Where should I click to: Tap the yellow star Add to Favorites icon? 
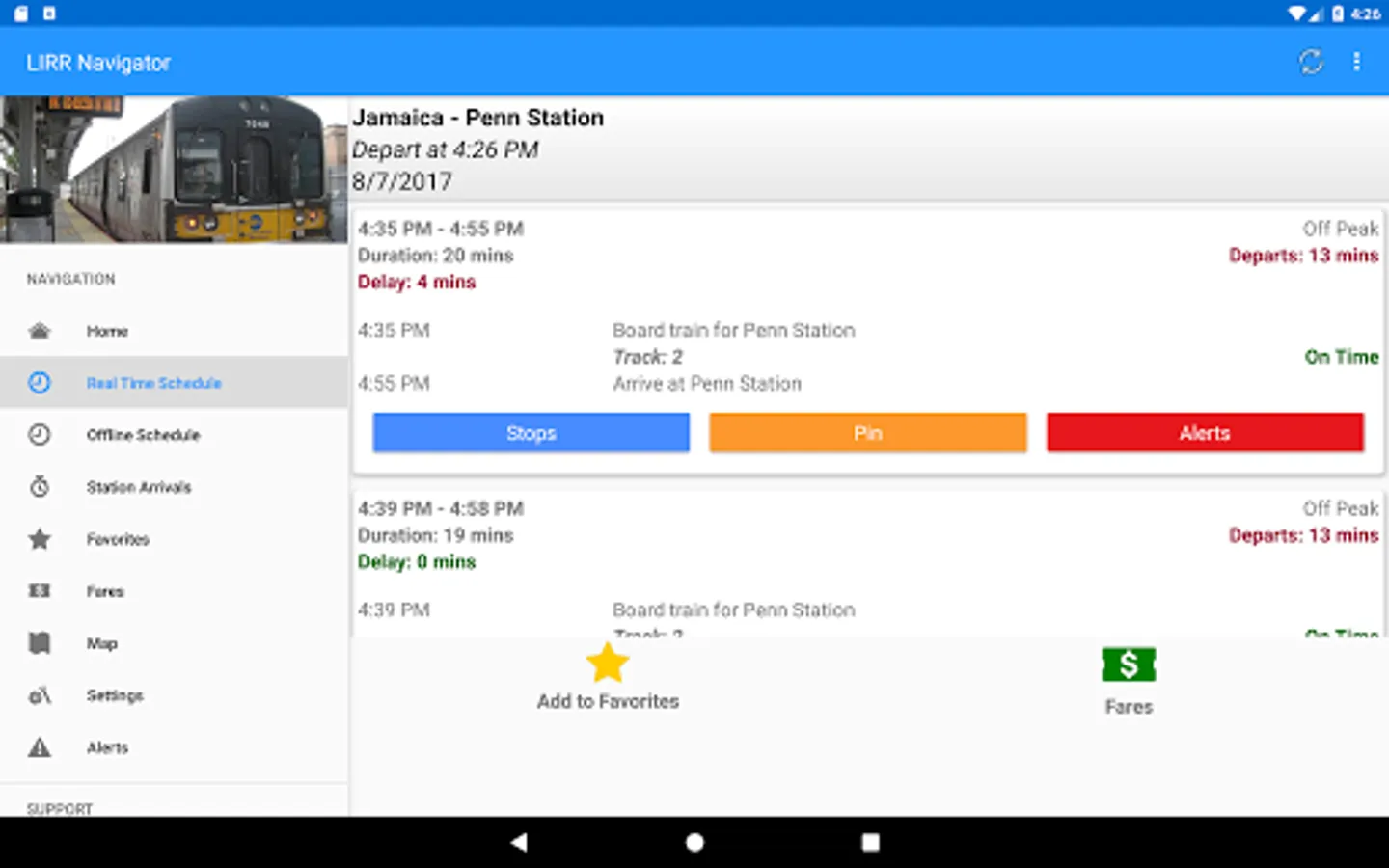pyautogui.click(x=608, y=664)
